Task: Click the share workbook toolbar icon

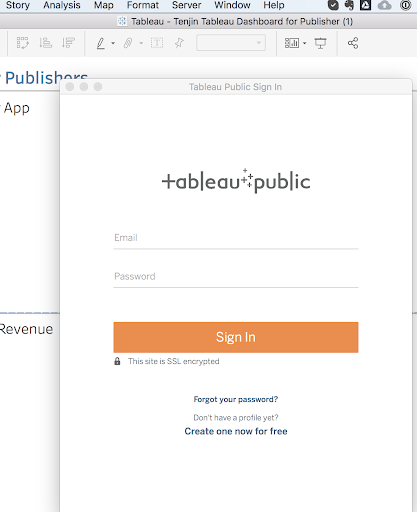Action: [x=353, y=43]
